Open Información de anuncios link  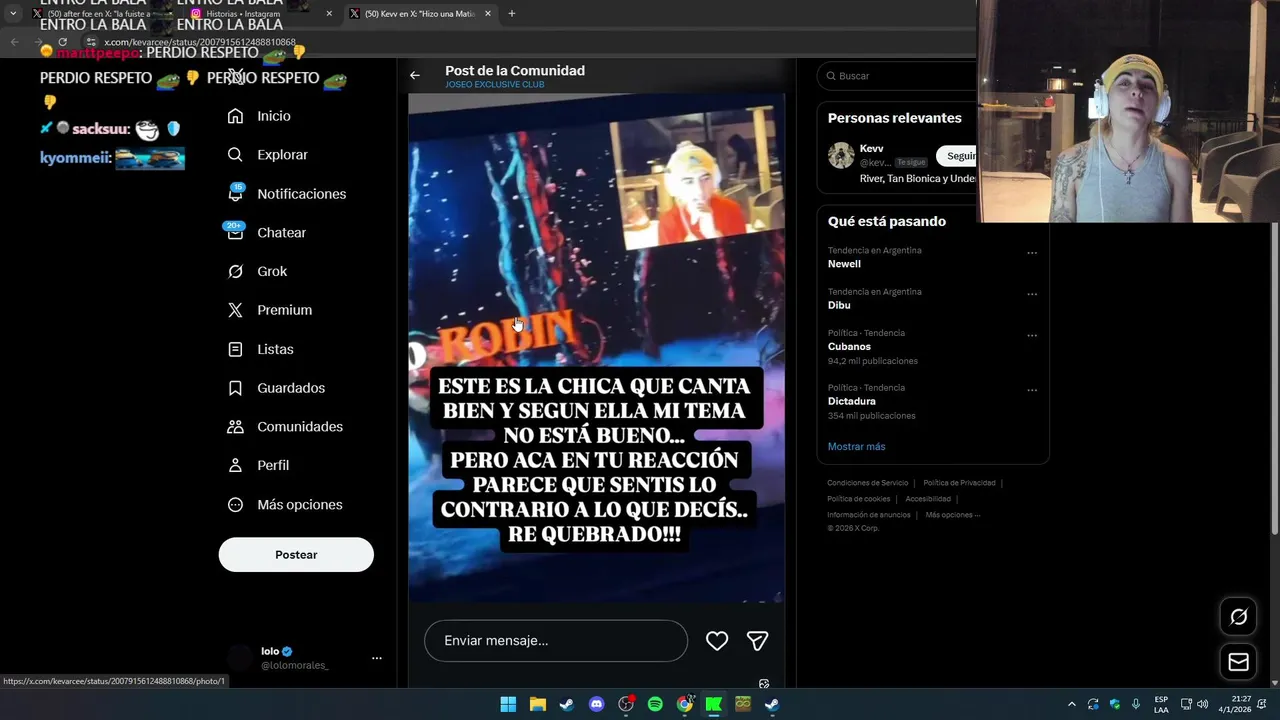pyautogui.click(x=869, y=515)
